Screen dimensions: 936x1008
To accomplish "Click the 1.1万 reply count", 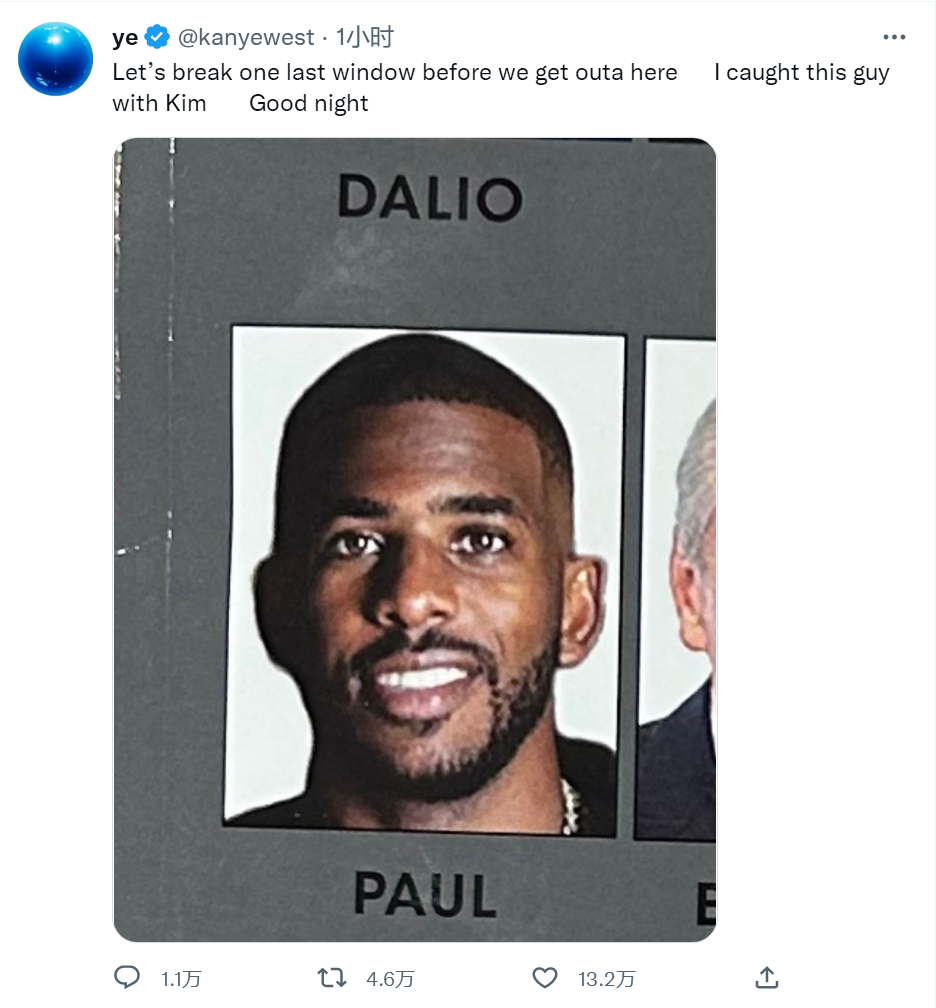I will pyautogui.click(x=181, y=979).
